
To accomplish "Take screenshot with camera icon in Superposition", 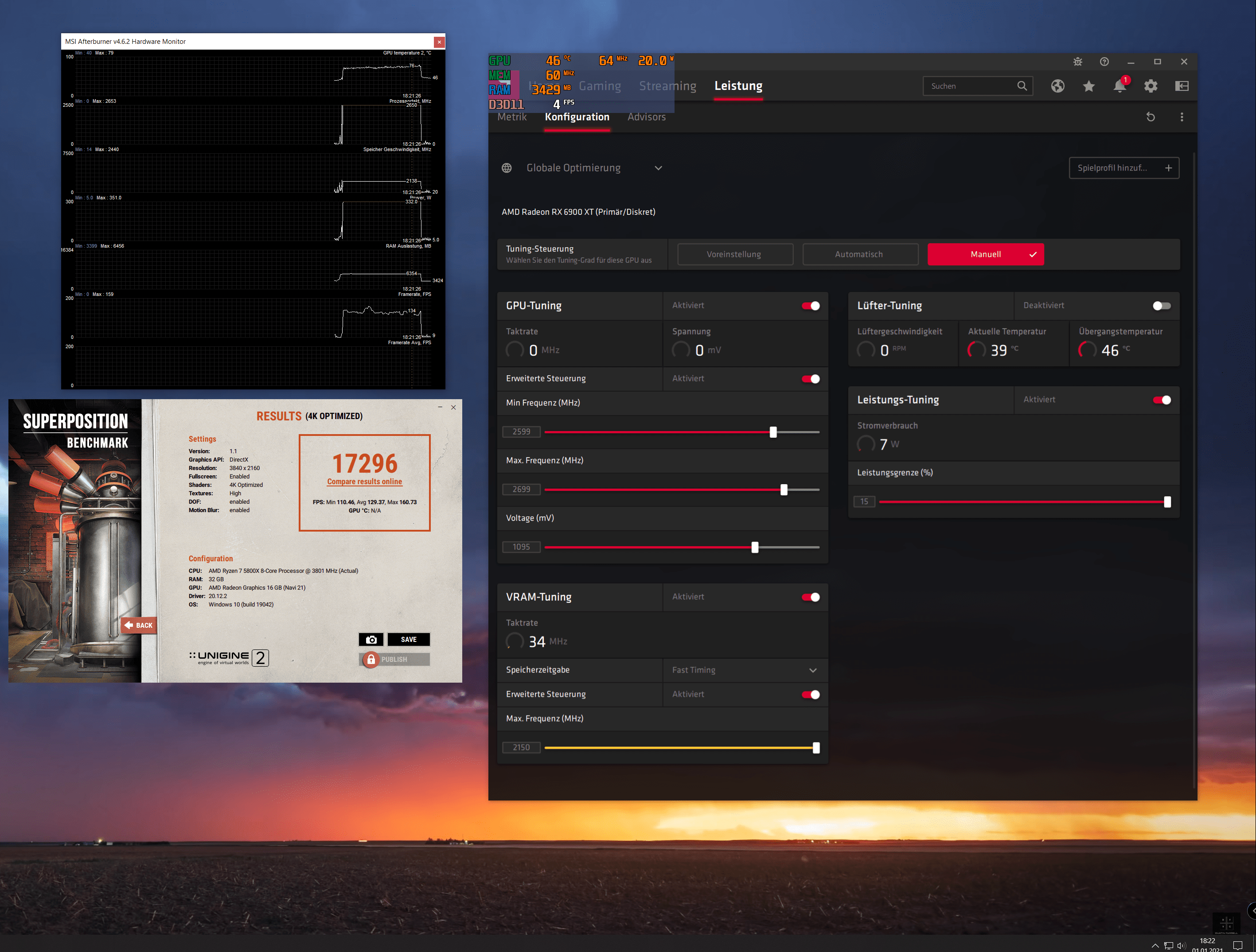I will (371, 639).
